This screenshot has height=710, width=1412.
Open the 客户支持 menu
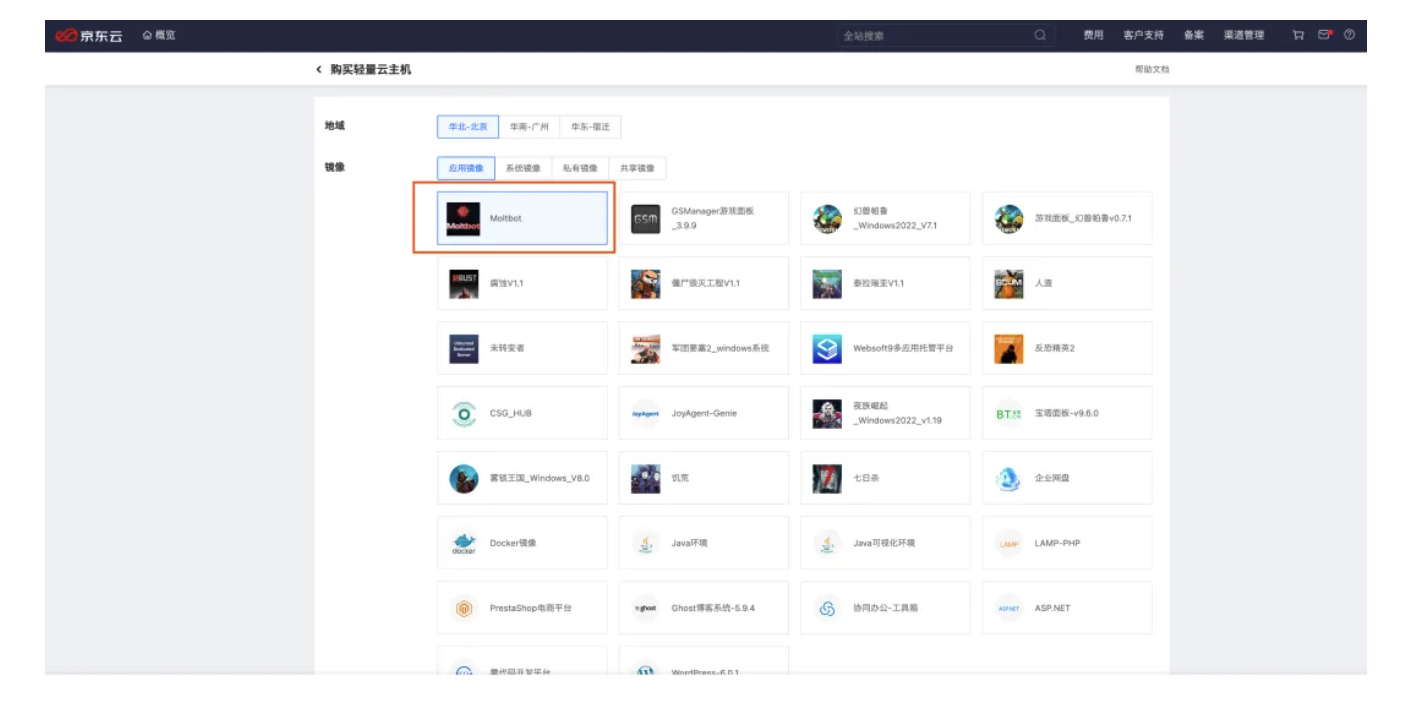pyautogui.click(x=1146, y=35)
